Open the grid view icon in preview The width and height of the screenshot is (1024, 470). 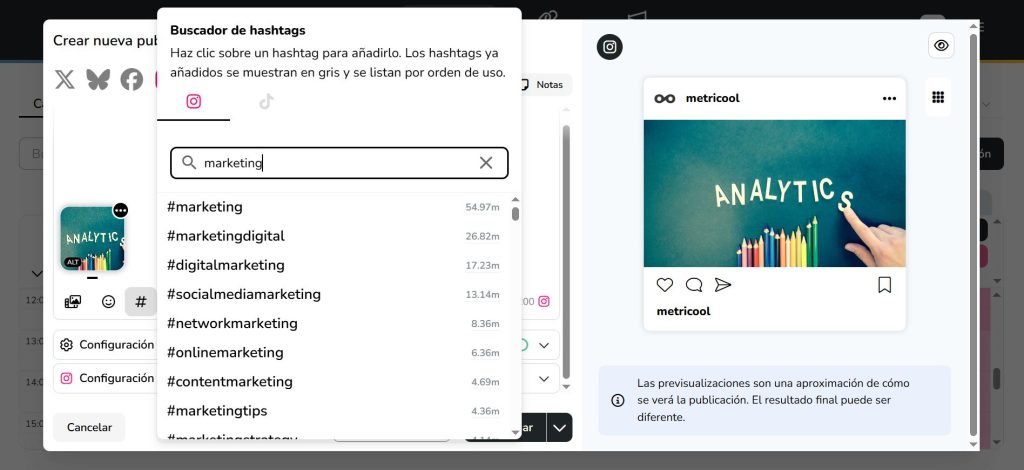938,97
